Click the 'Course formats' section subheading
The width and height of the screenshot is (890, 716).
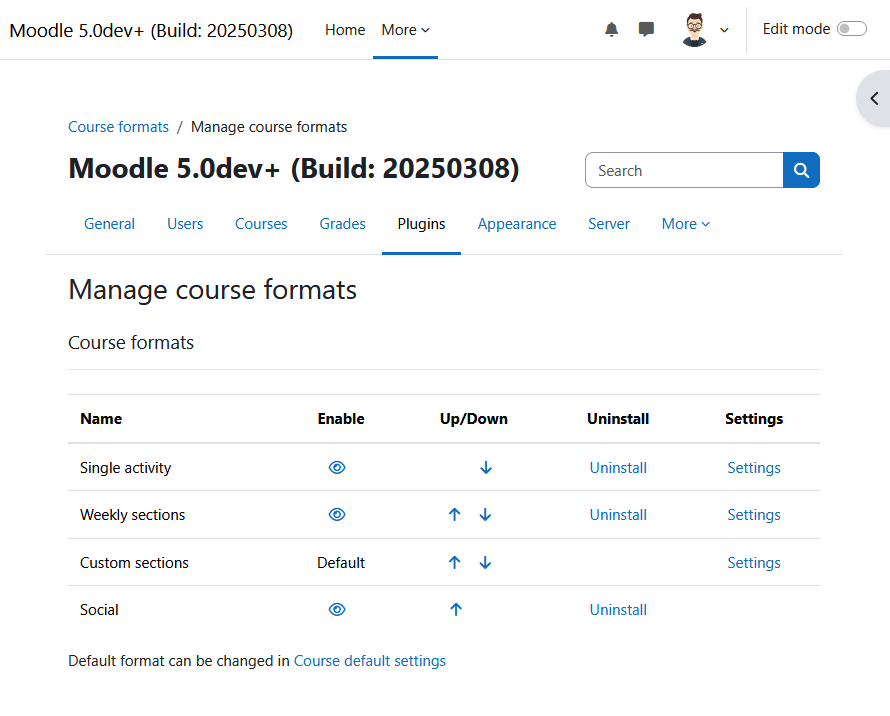click(x=131, y=342)
